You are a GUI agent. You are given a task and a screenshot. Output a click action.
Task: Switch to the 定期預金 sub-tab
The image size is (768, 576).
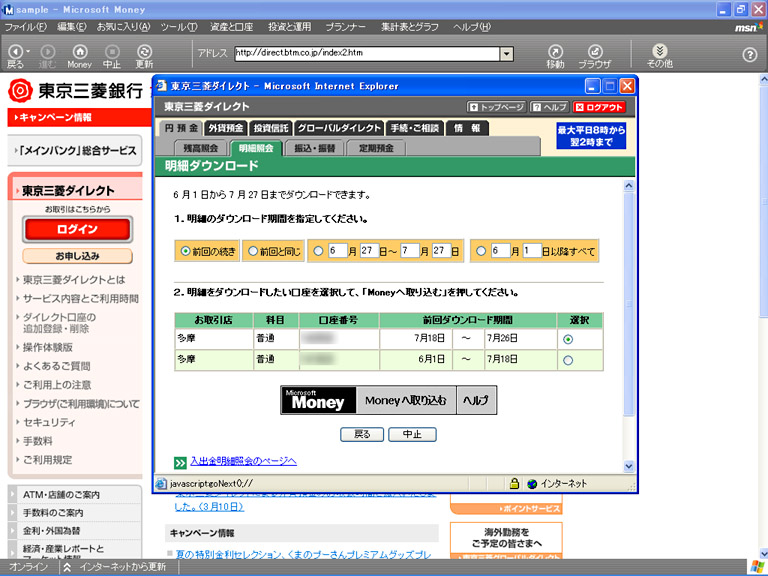(376, 148)
